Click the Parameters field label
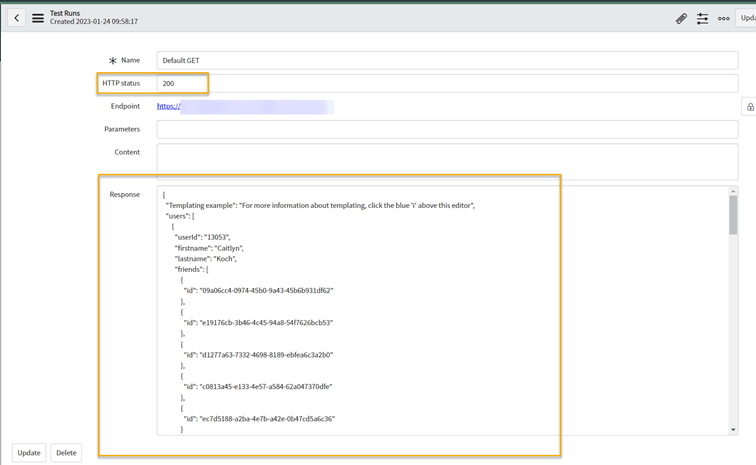Viewport: 756px width, 465px height. 122,129
